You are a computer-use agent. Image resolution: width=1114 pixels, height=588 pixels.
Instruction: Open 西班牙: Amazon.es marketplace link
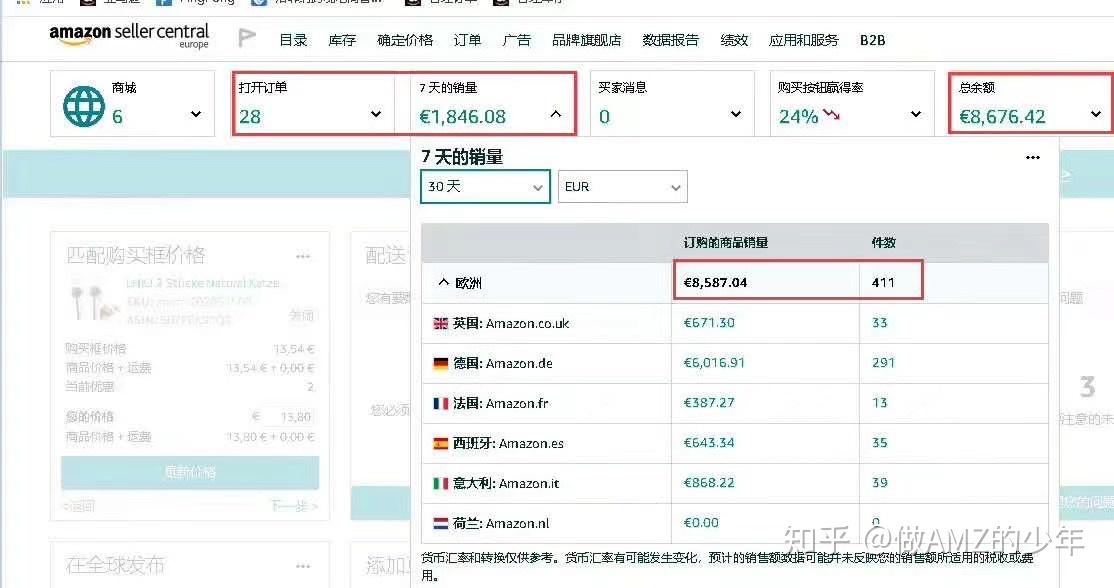pos(509,444)
